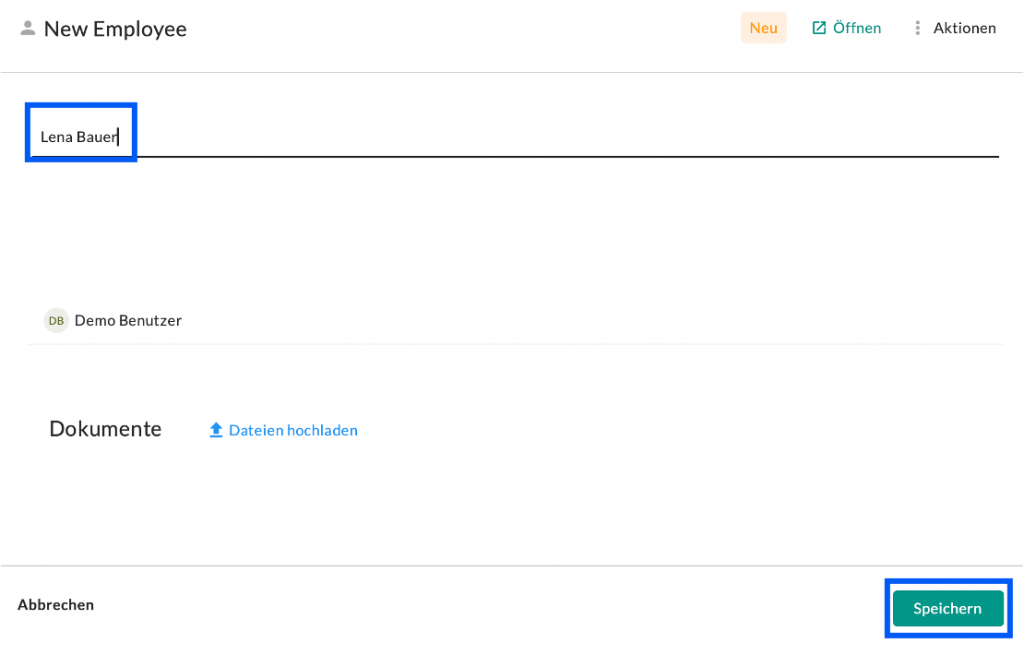The image size is (1024, 655).
Task: Click the word Lena in name field
Action: pyautogui.click(x=56, y=137)
